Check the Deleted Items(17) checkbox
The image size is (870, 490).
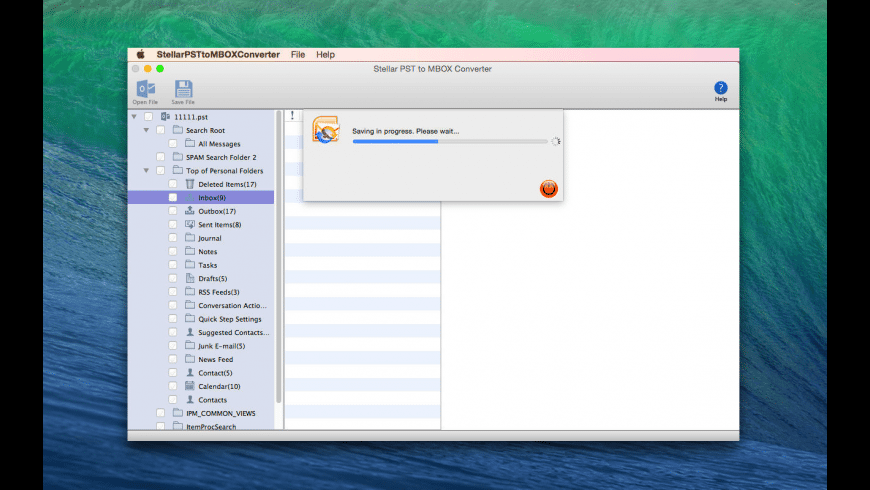pos(173,184)
